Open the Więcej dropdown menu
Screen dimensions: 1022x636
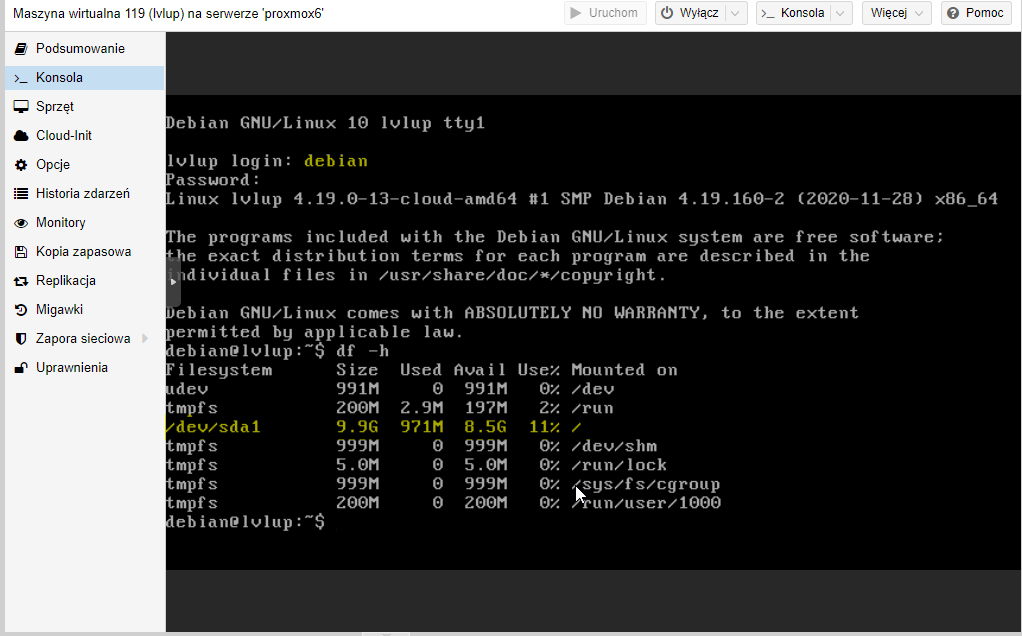coord(896,13)
